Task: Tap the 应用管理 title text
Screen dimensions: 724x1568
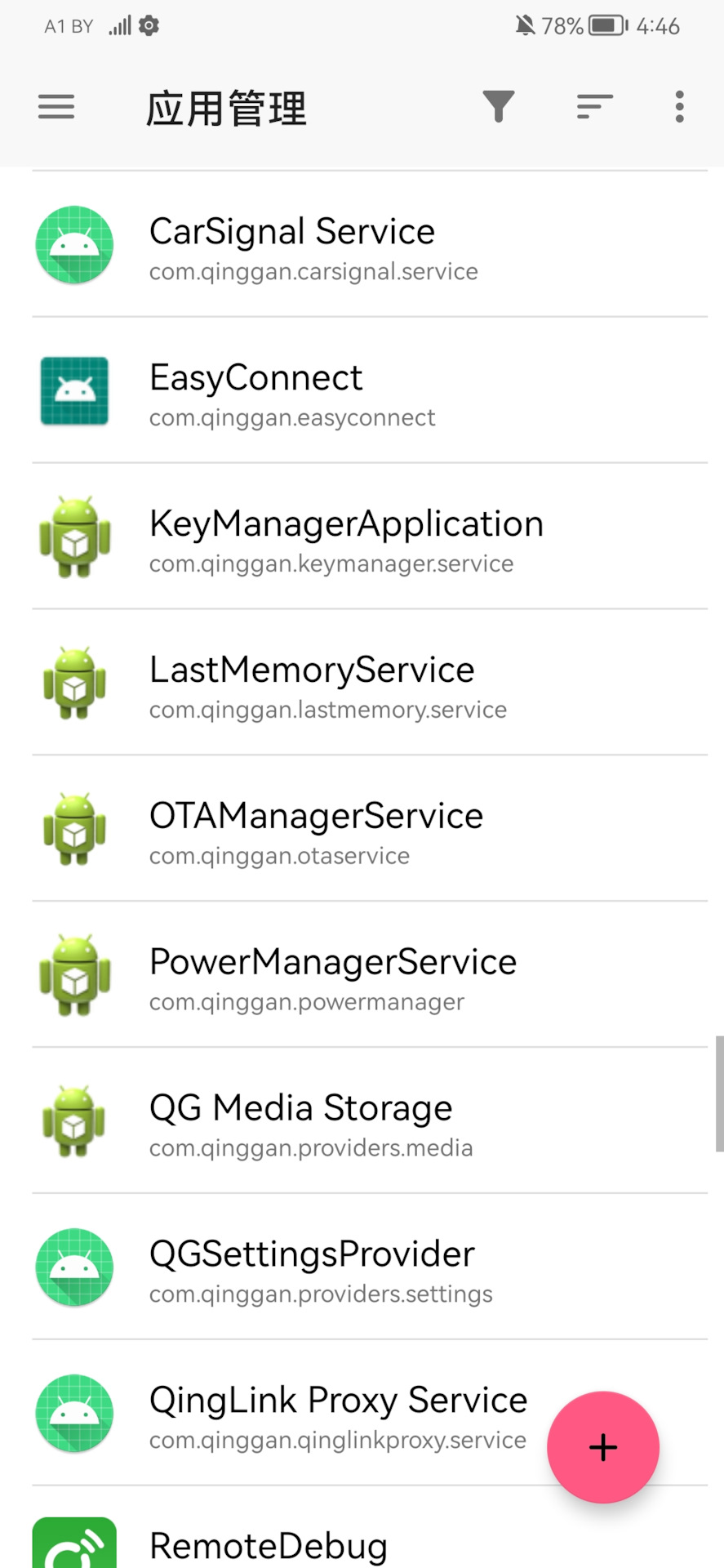Action: 226,108
